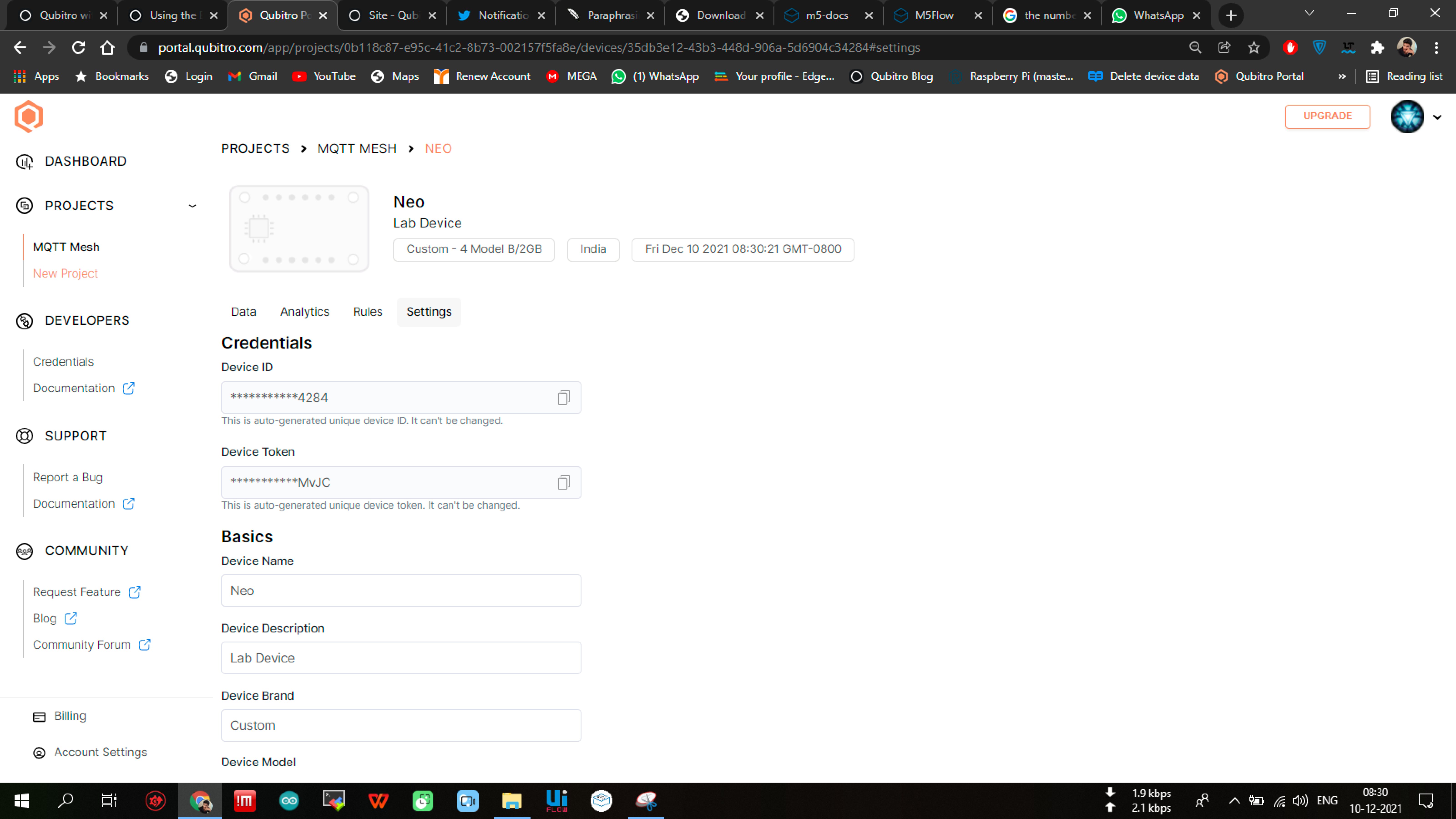Share this page icon in address bar
Viewport: 1456px width, 819px height.
(x=1224, y=48)
